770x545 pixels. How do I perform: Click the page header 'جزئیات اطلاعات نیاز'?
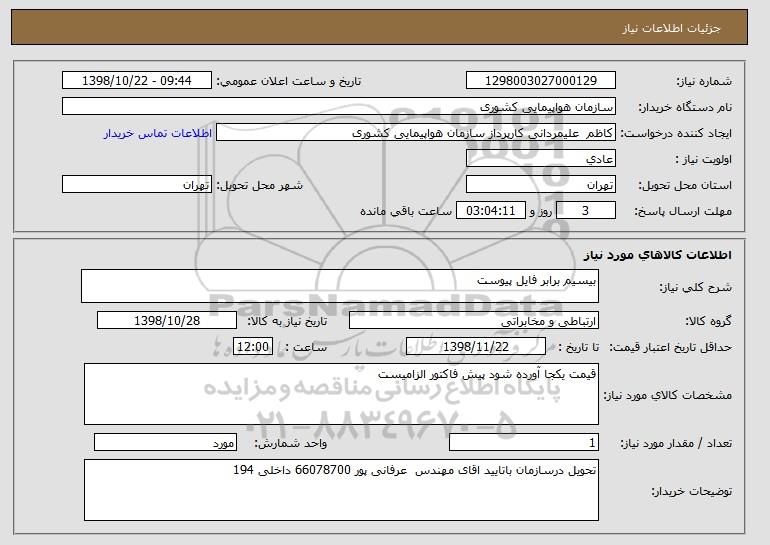(672, 28)
